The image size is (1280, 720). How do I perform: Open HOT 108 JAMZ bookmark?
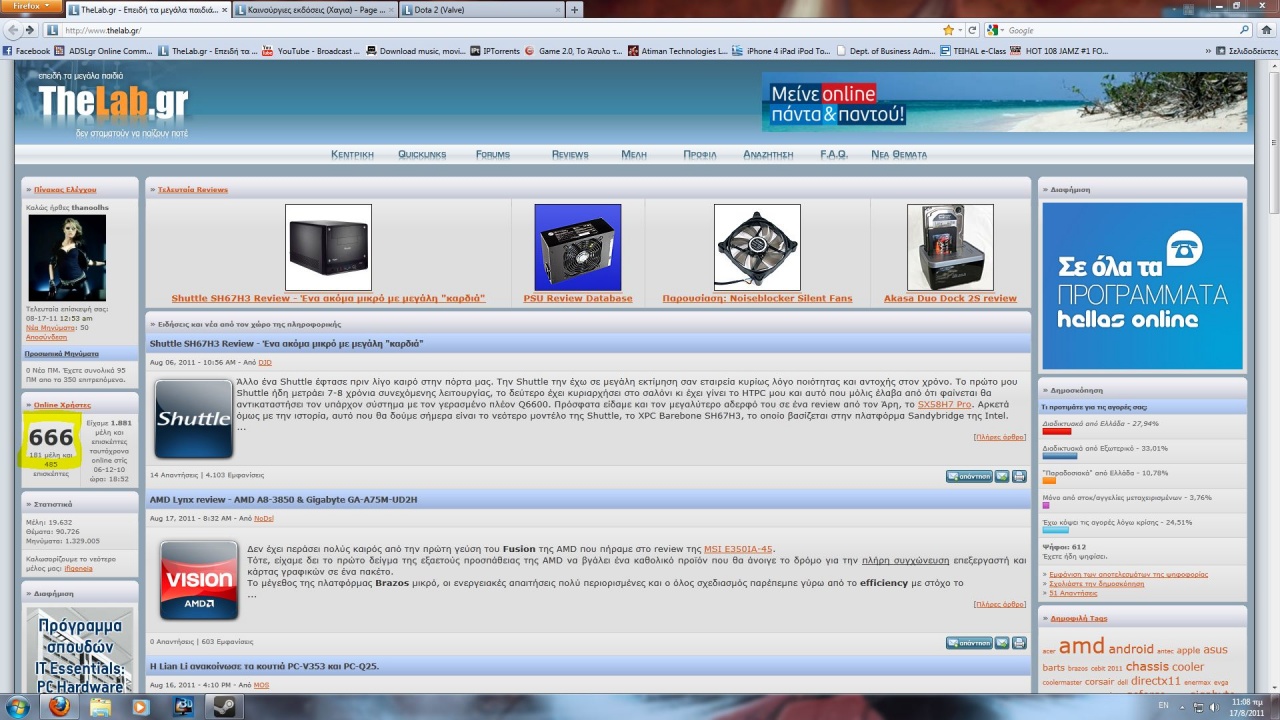[x=1060, y=51]
